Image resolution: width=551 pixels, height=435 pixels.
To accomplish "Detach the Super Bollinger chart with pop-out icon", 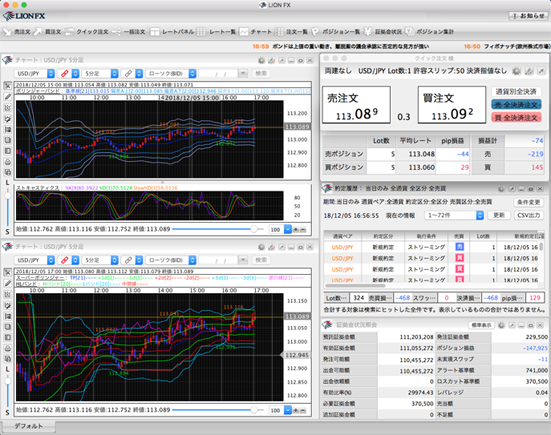I will (x=282, y=247).
